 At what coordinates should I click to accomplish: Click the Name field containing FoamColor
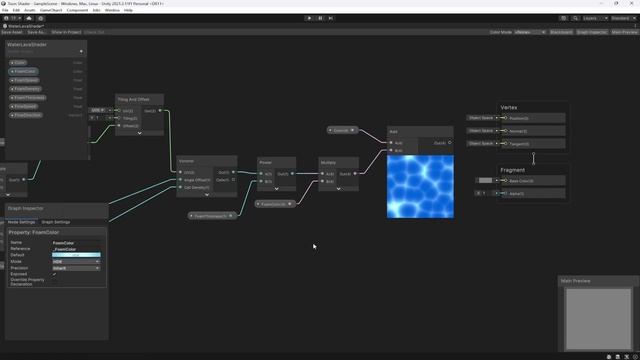coord(76,243)
